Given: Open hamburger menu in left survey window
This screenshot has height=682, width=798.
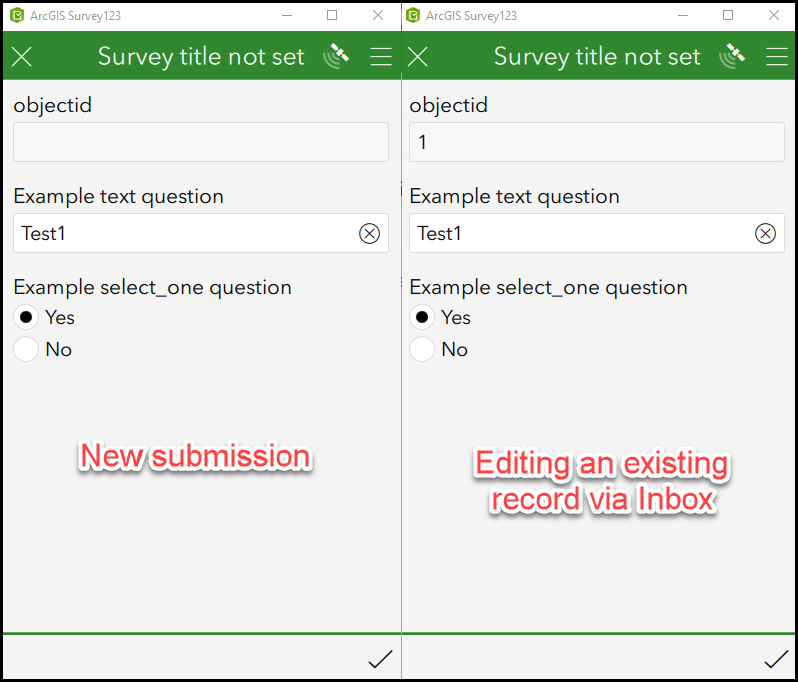Looking at the screenshot, I should point(381,57).
